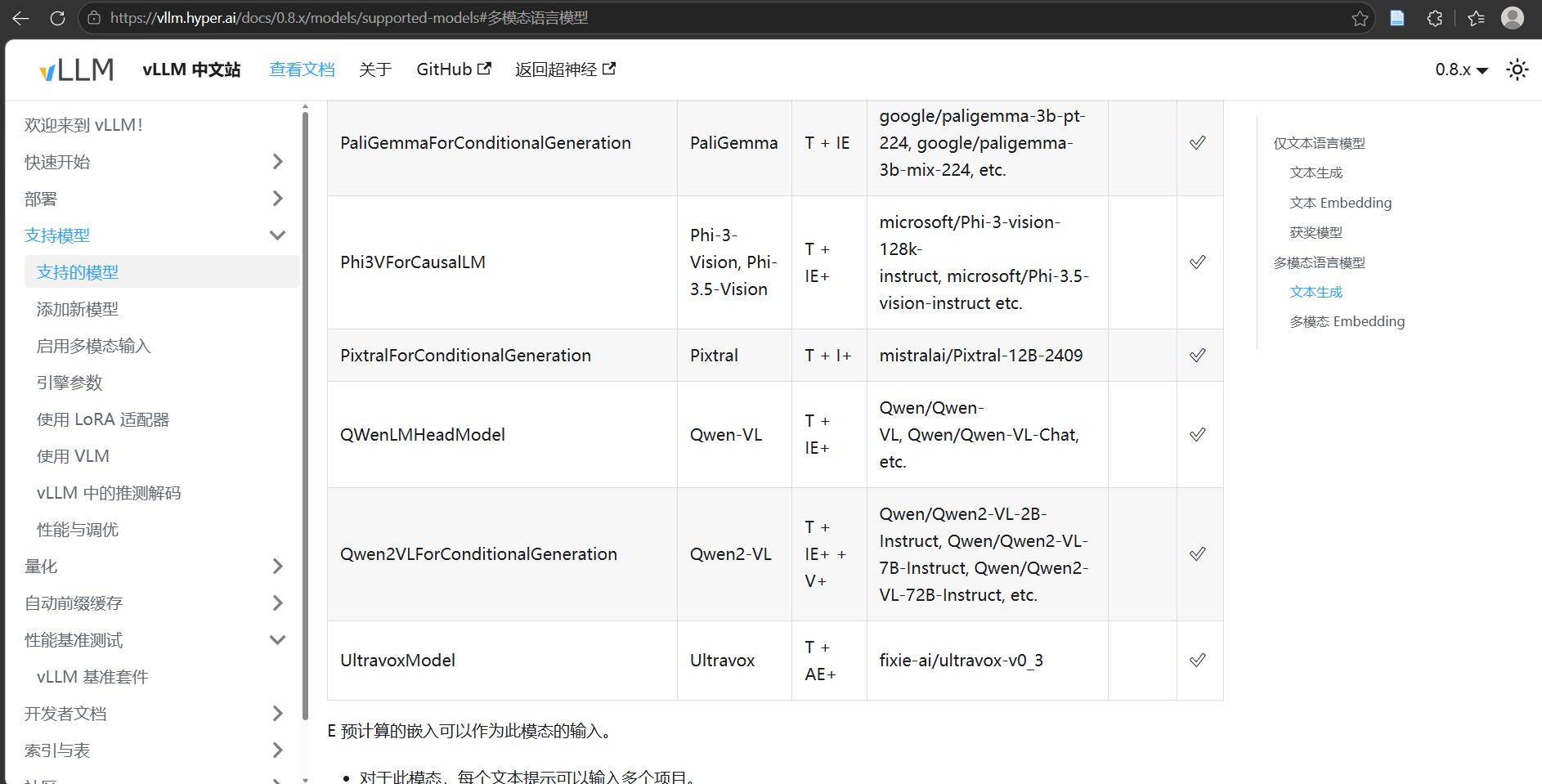1542x784 pixels.
Task: Click the UltravoxModel table cell
Action: (x=502, y=661)
